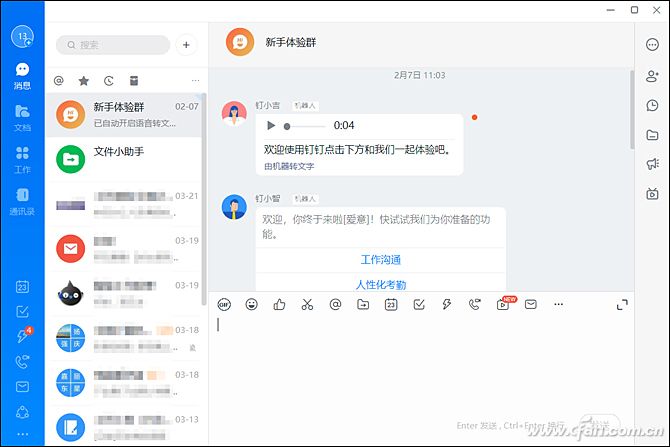Open DING lightning icon with red badge
This screenshot has width=670, height=447.
coord(22,336)
